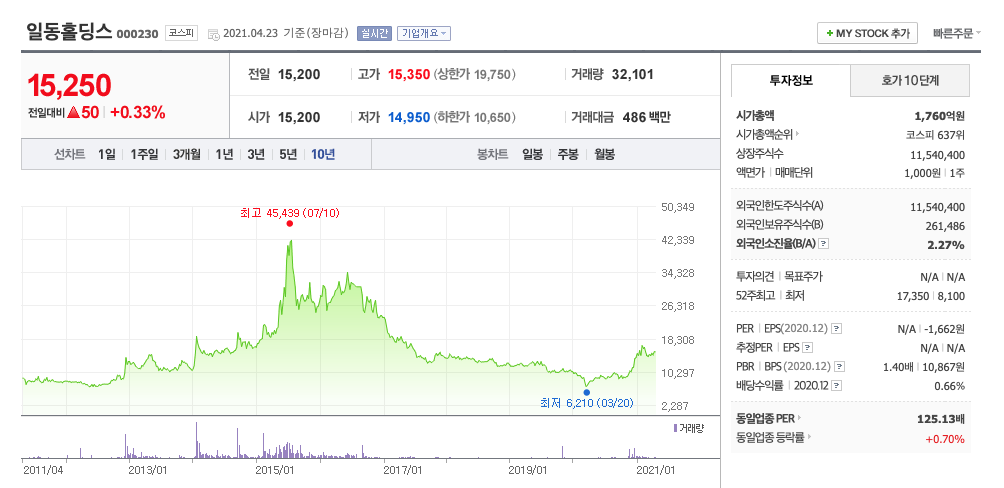This screenshot has height=488, width=1004.
Task: Expand the 기업개요 dropdown
Action: click(x=424, y=33)
